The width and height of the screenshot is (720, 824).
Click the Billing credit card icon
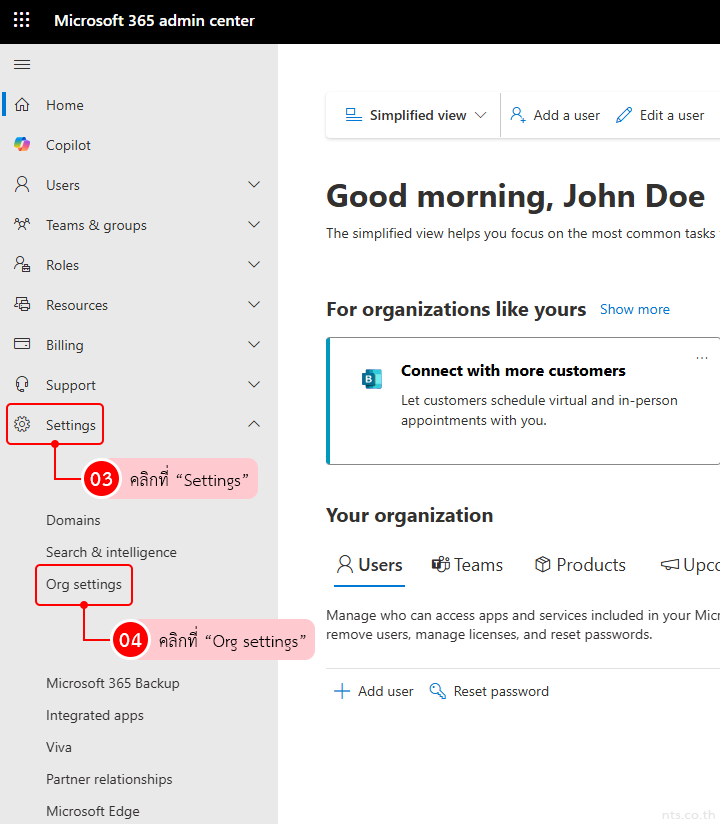pos(22,344)
